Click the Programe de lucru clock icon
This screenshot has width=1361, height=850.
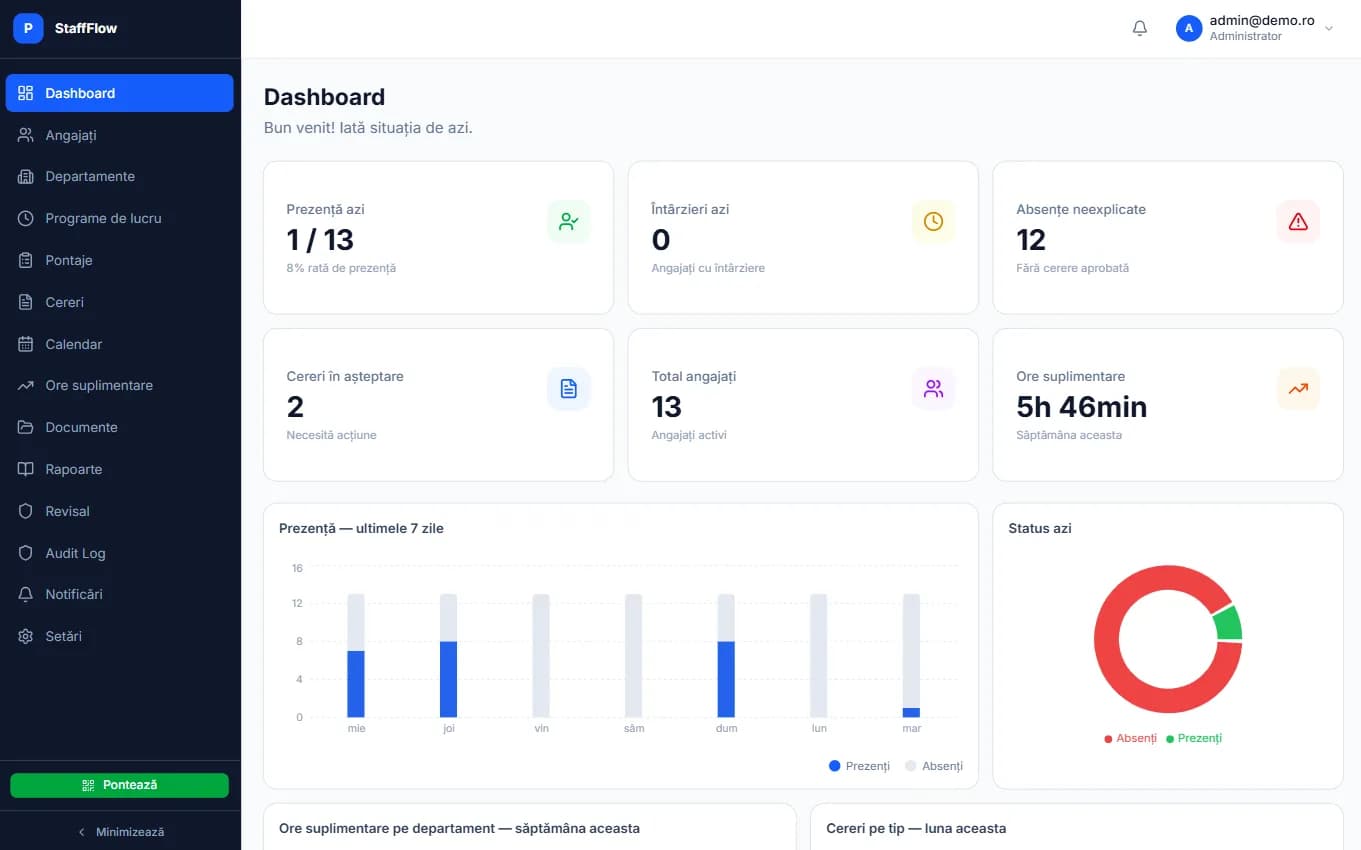coord(26,218)
